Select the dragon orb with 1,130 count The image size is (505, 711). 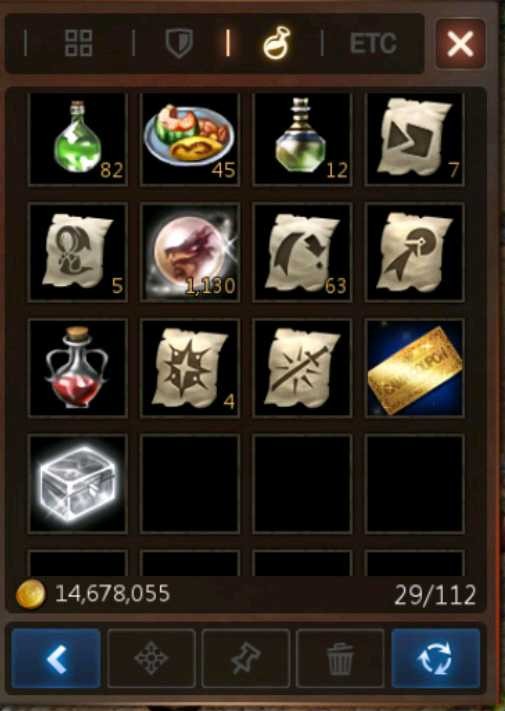[x=190, y=252]
